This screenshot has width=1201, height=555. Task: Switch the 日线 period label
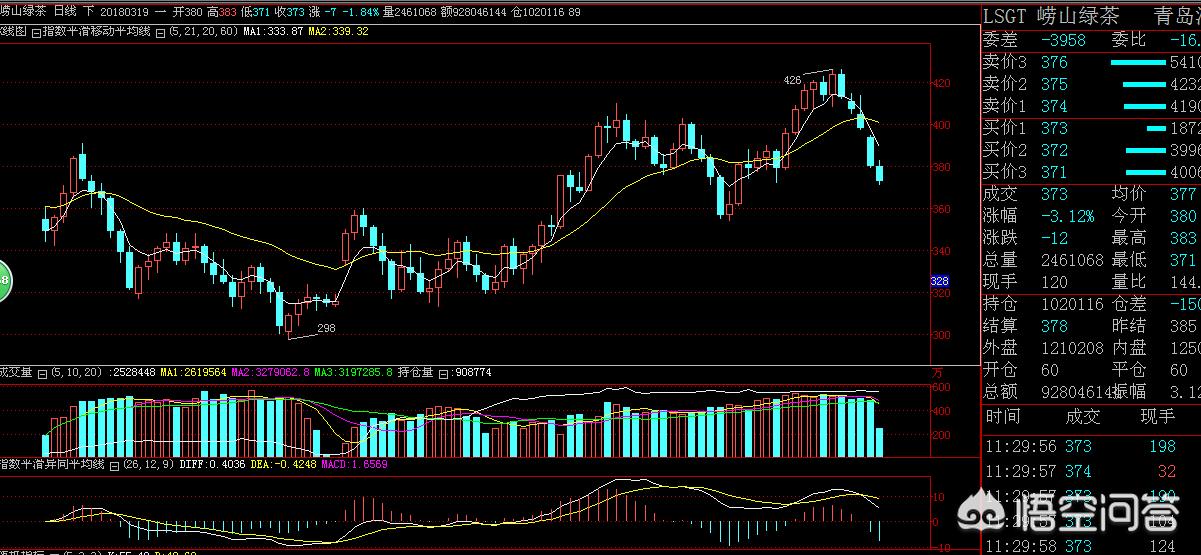point(65,11)
